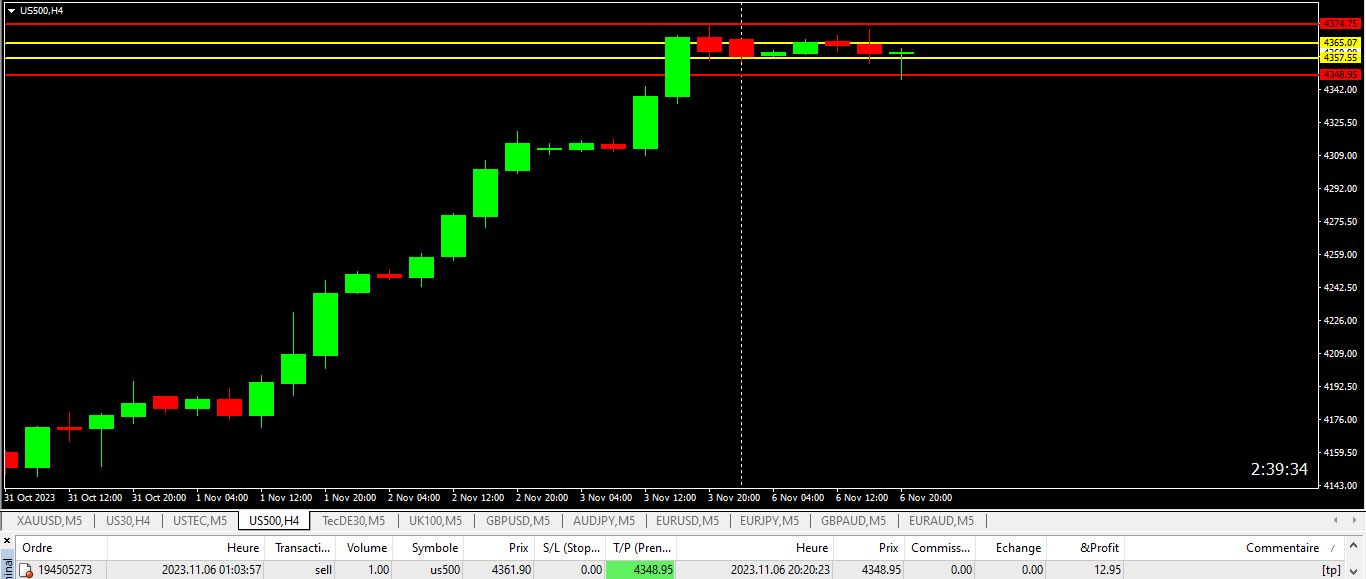
Task: Click the green take-profit cell 4348.95
Action: (x=641, y=570)
